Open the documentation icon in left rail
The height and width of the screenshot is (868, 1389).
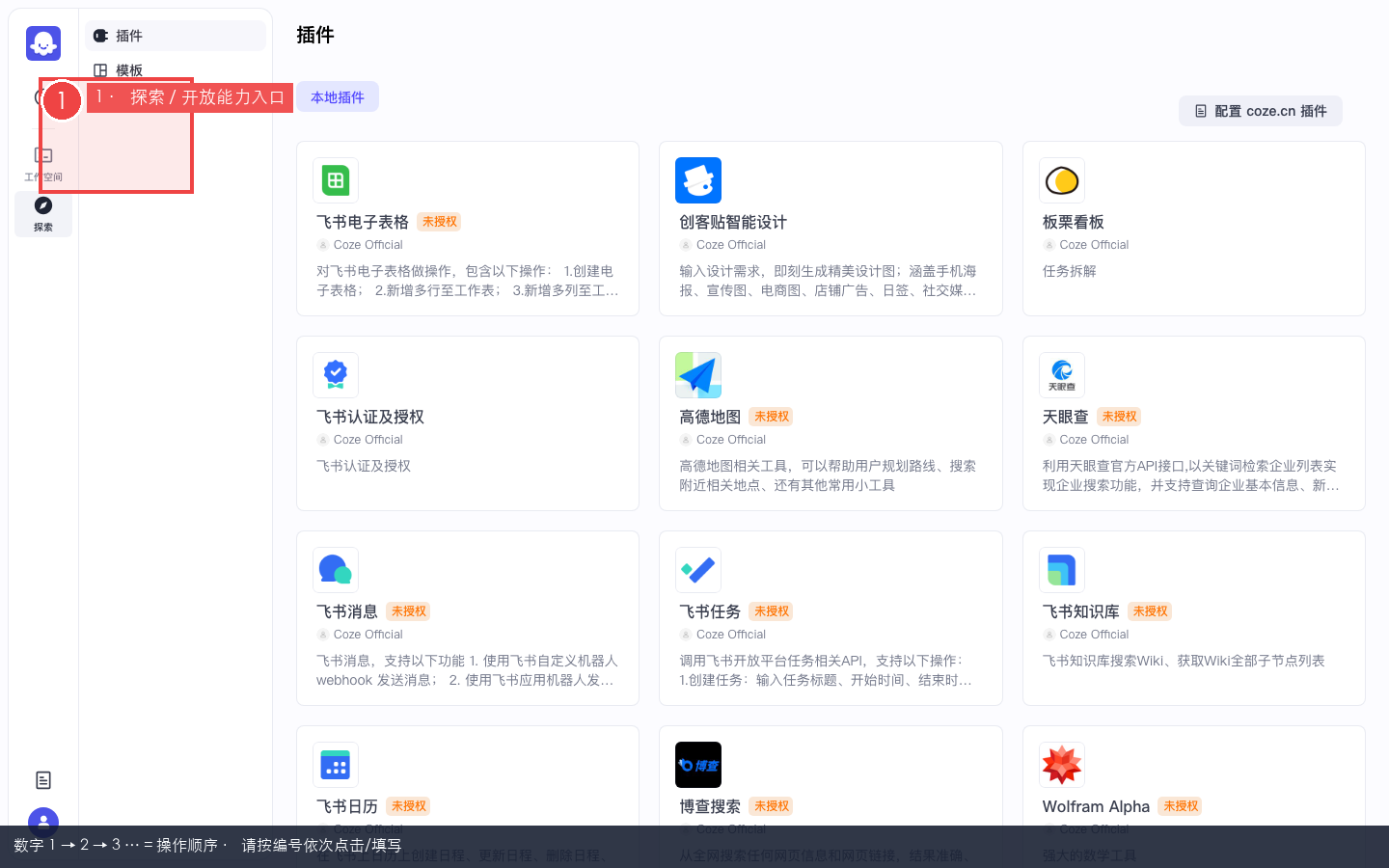point(43,780)
